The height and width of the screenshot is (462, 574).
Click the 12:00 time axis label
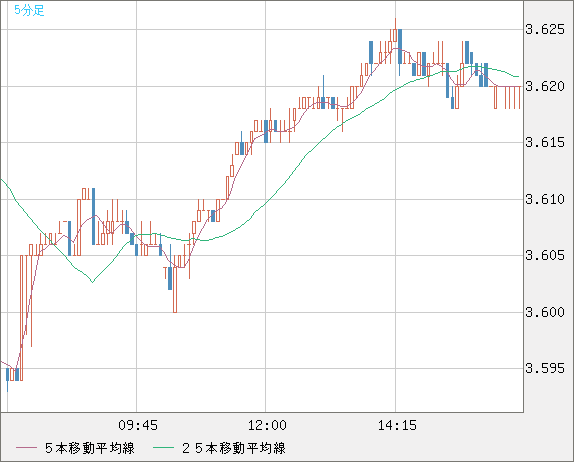click(267, 425)
